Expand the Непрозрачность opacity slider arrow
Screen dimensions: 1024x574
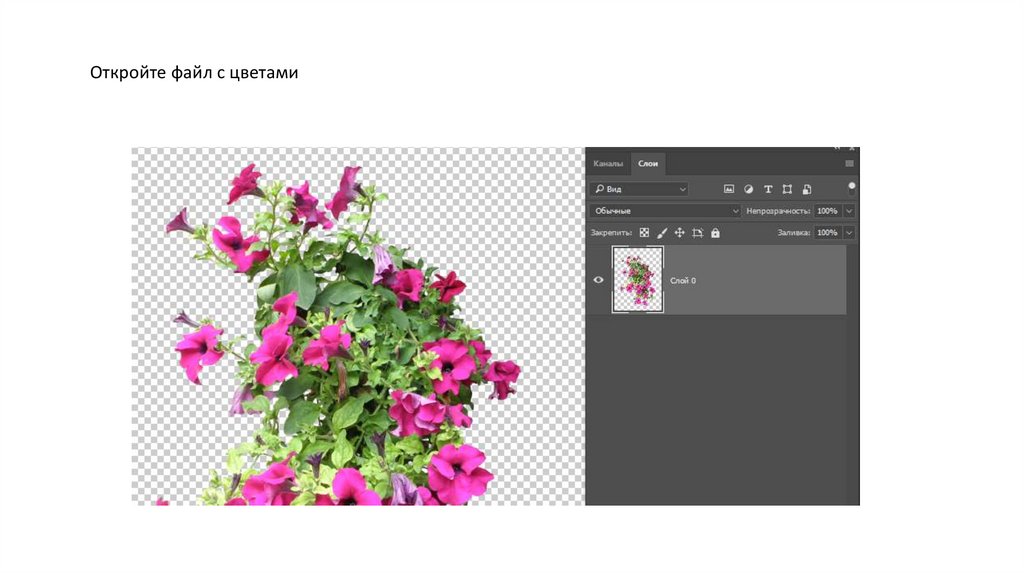(850, 211)
